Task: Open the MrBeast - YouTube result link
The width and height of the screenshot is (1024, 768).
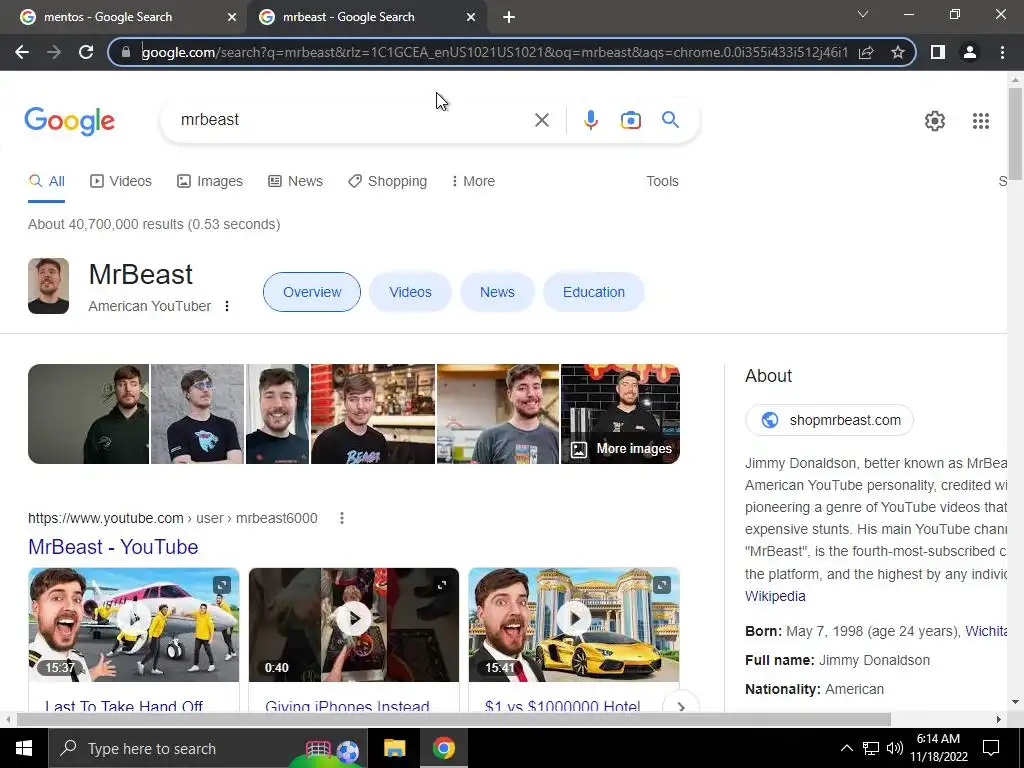Action: click(113, 547)
